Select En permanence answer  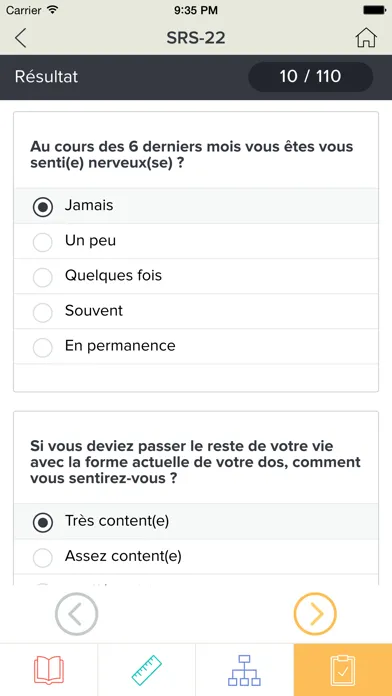[x=196, y=346]
